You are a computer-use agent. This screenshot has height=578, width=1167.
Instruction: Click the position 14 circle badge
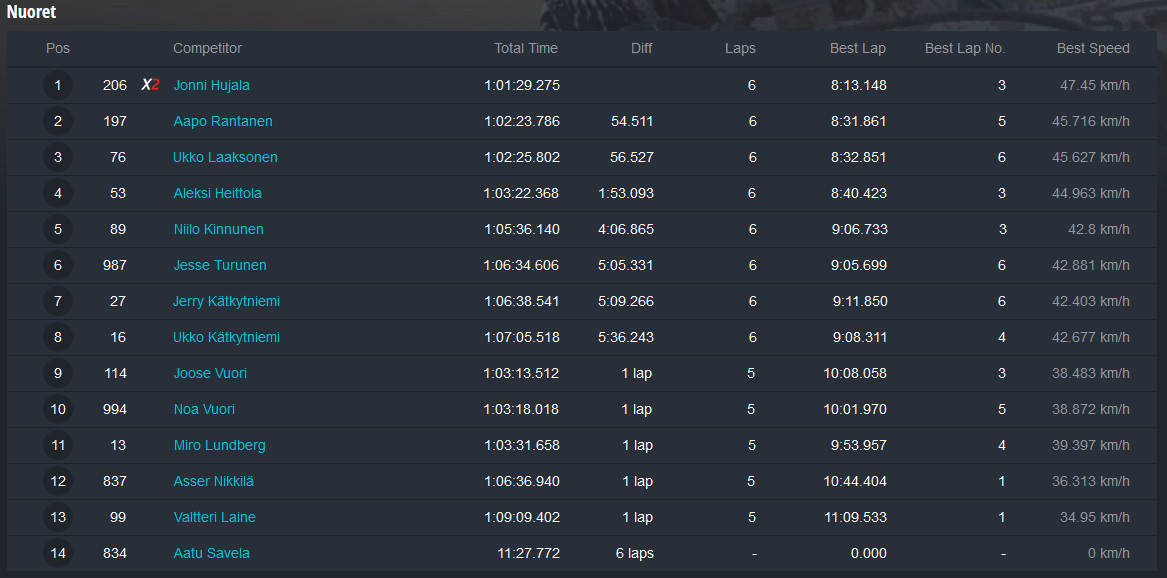pos(58,553)
